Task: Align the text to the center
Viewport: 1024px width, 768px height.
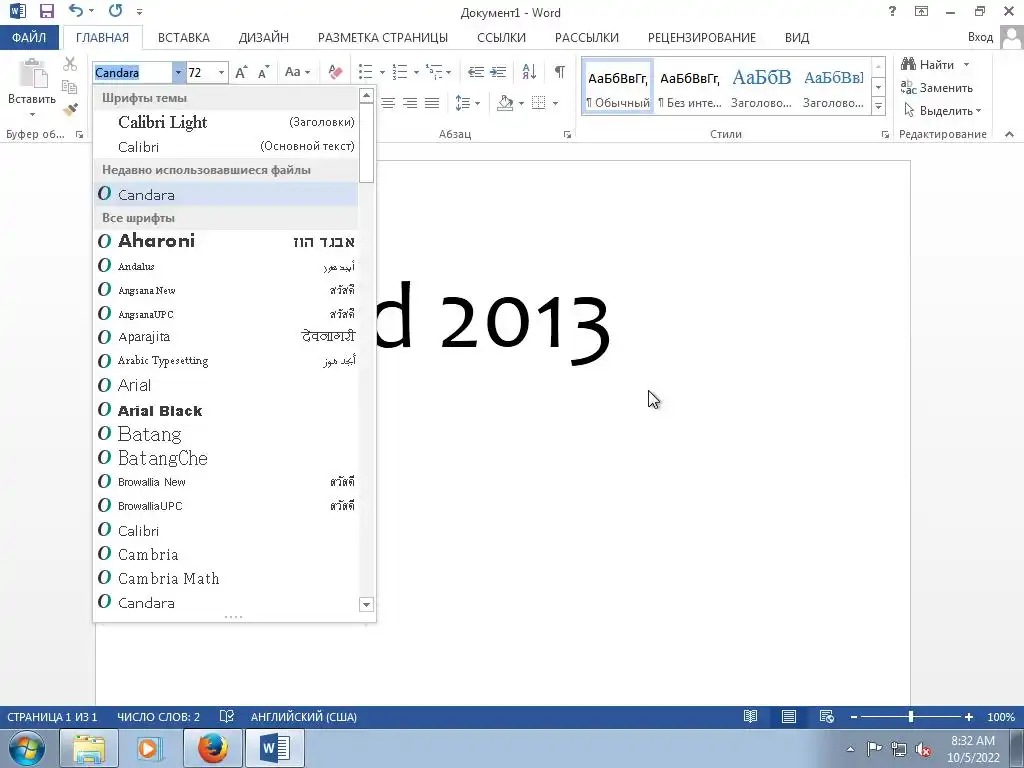Action: (388, 103)
